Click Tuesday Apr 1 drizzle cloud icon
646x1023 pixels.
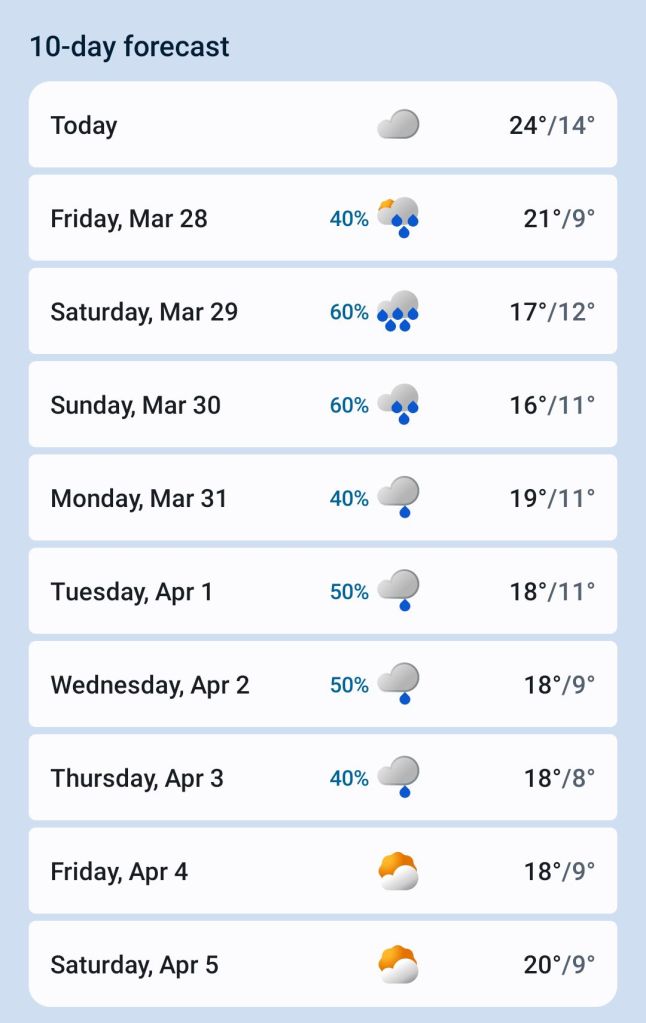398,590
